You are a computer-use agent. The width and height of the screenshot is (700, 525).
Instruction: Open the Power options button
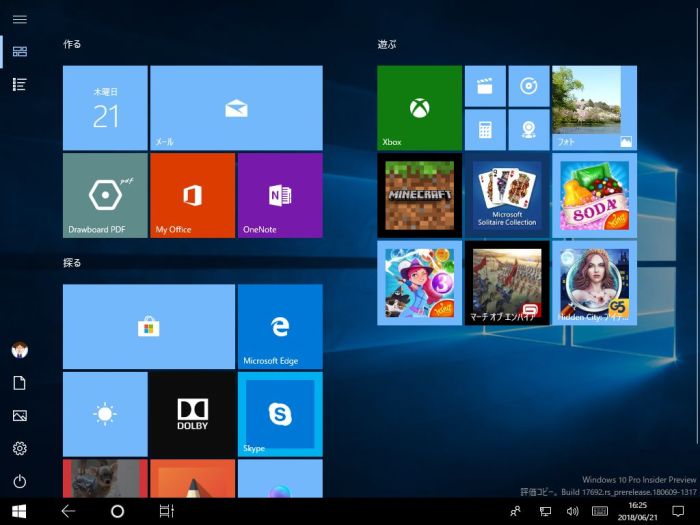coord(19,481)
